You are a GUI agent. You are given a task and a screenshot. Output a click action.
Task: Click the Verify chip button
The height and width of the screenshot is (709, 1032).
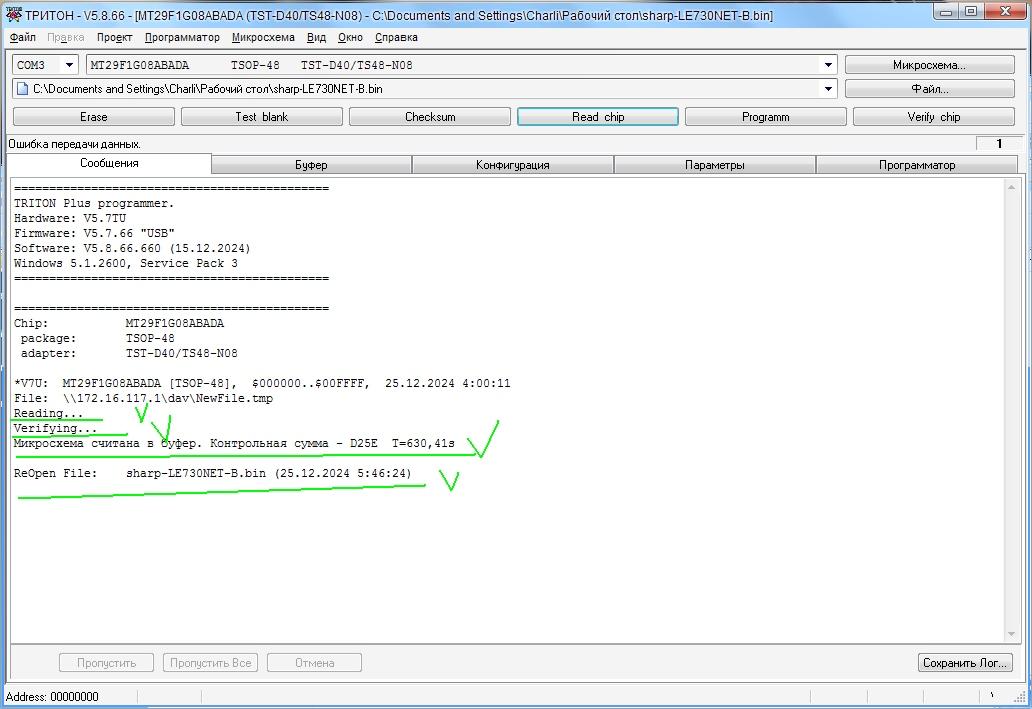point(933,117)
